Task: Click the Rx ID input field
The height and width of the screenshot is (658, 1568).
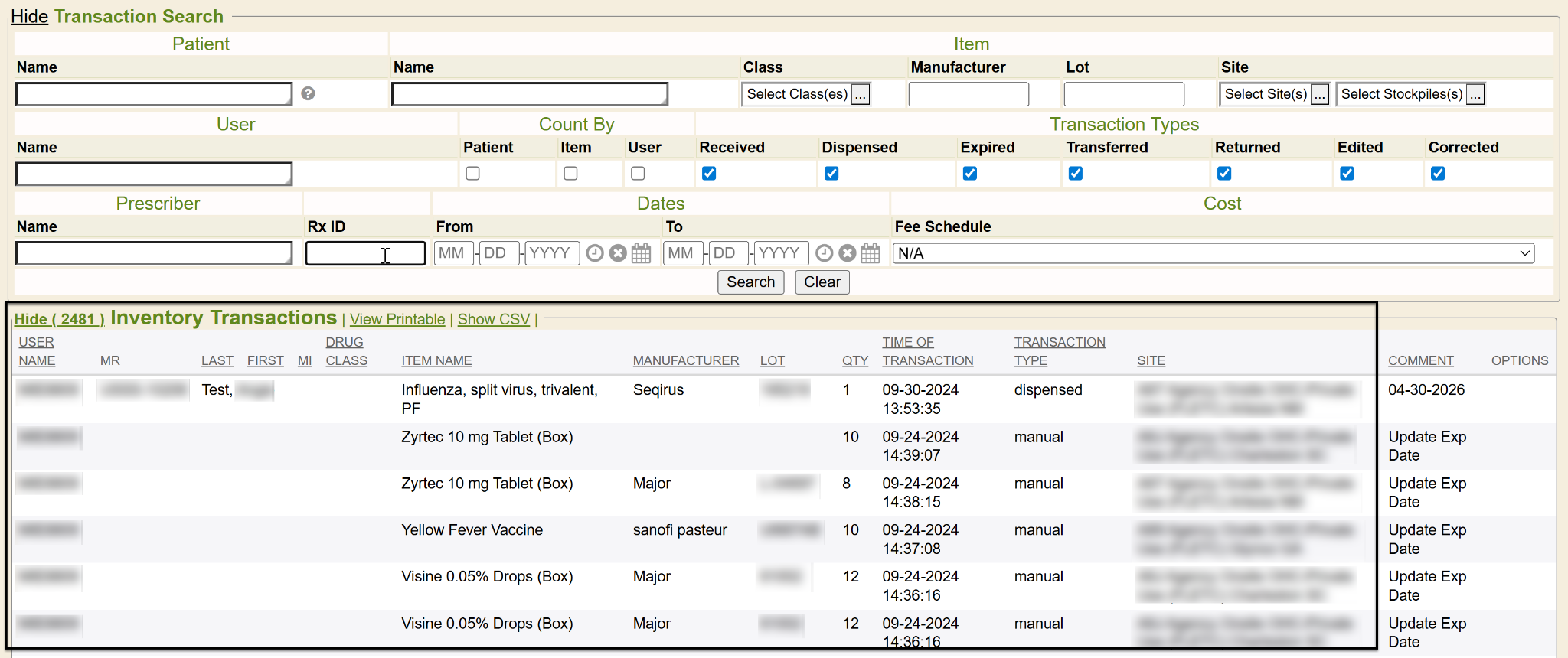Action: 365,253
